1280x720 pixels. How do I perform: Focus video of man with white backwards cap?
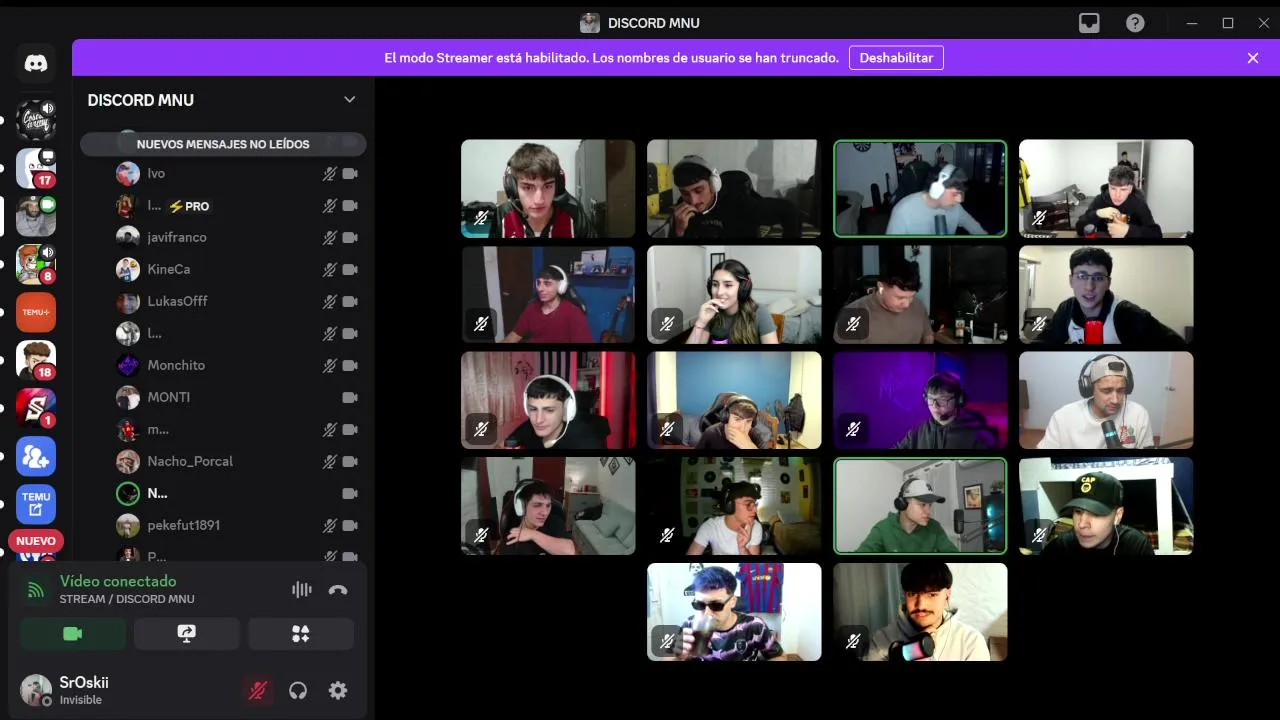[1106, 400]
